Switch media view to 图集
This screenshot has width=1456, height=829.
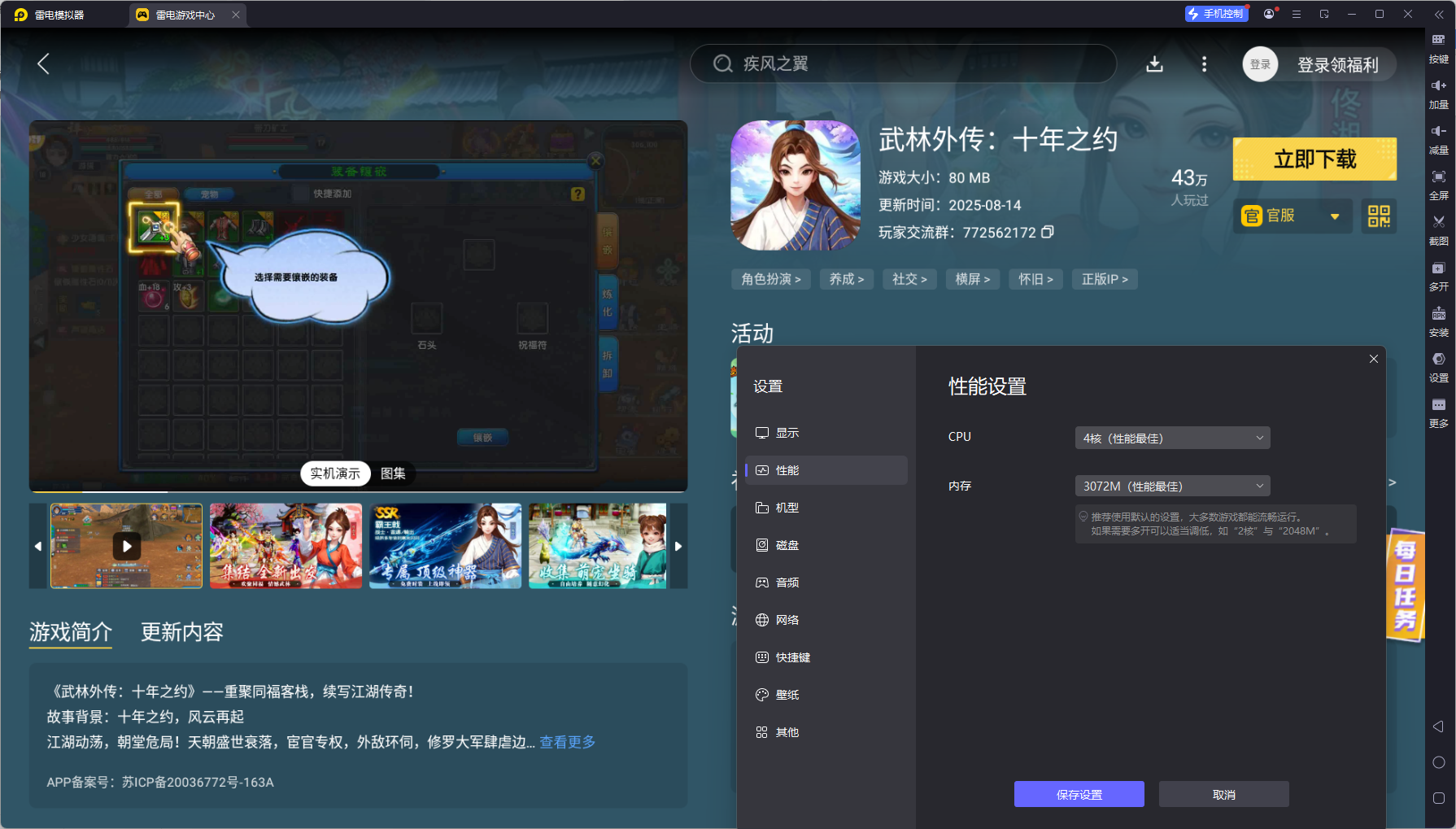point(393,473)
